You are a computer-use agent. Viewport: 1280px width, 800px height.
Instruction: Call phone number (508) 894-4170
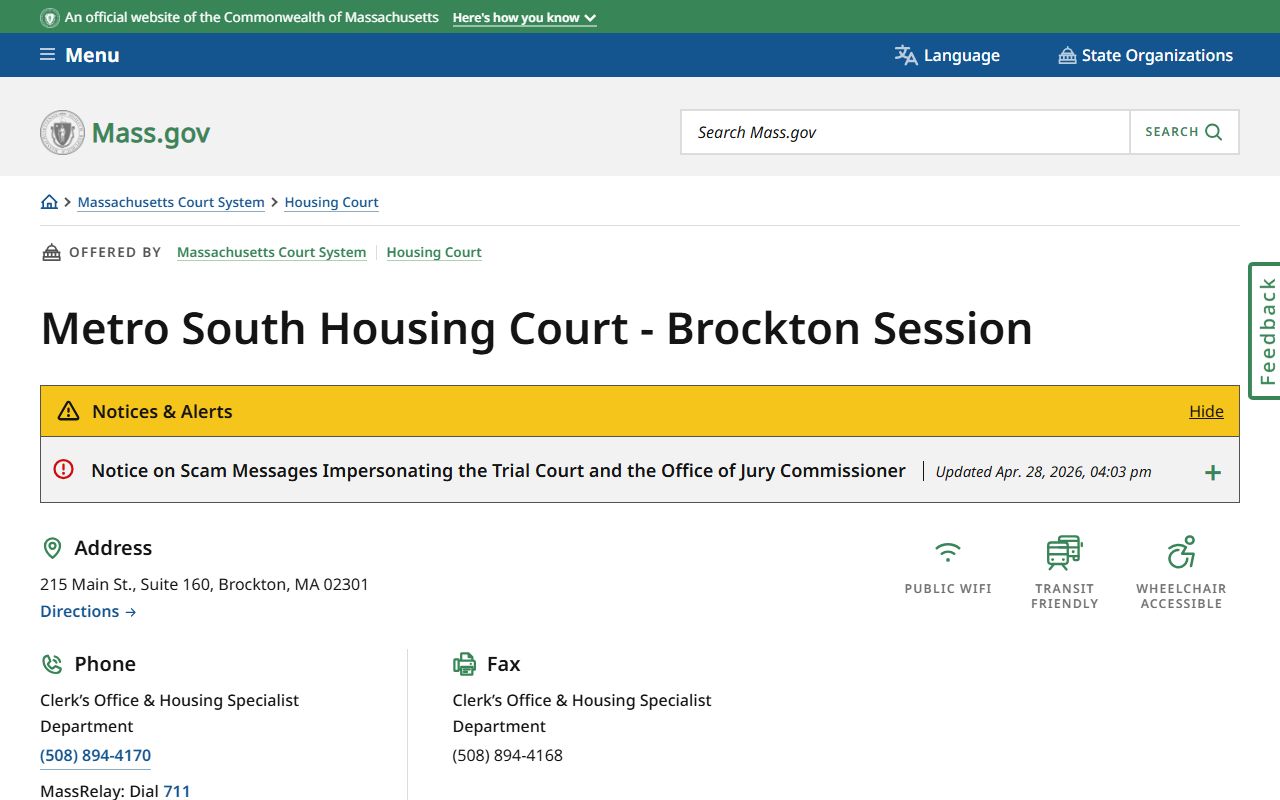pos(95,755)
